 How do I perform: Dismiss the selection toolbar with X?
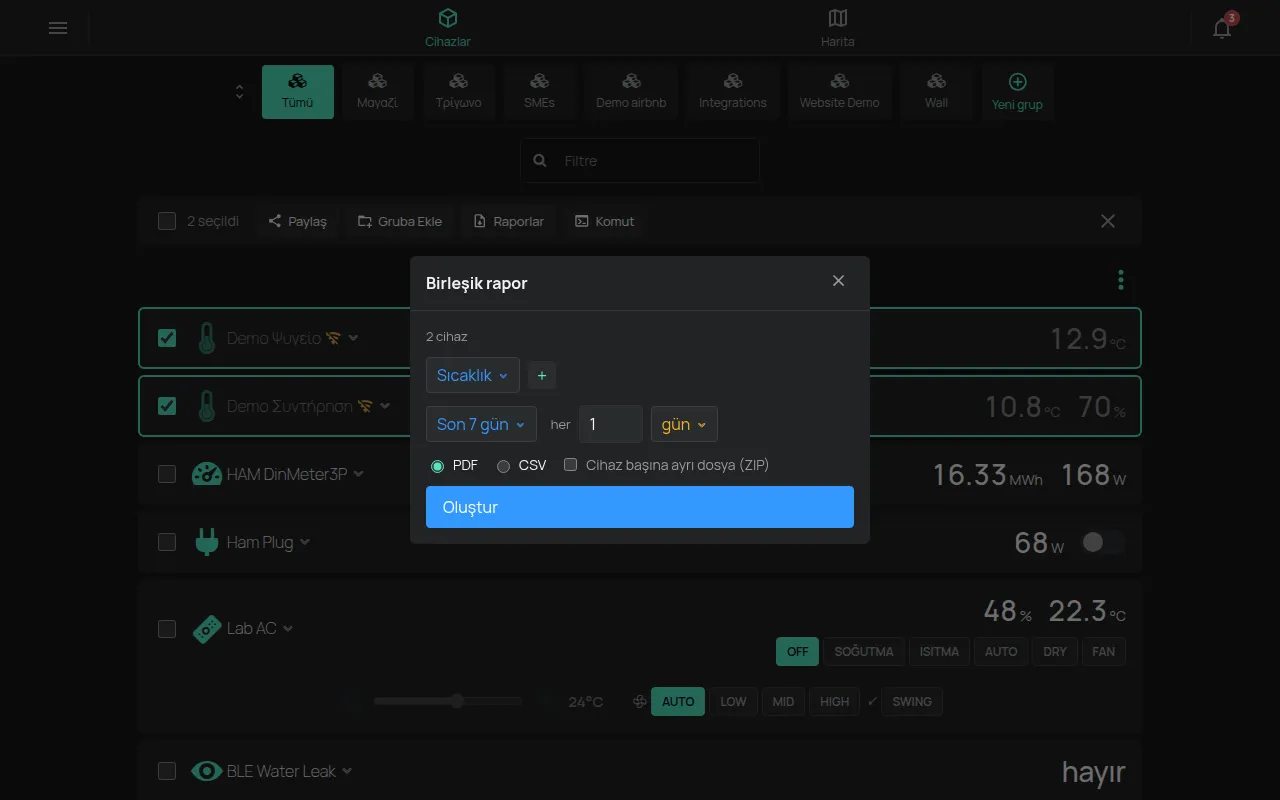(1108, 221)
